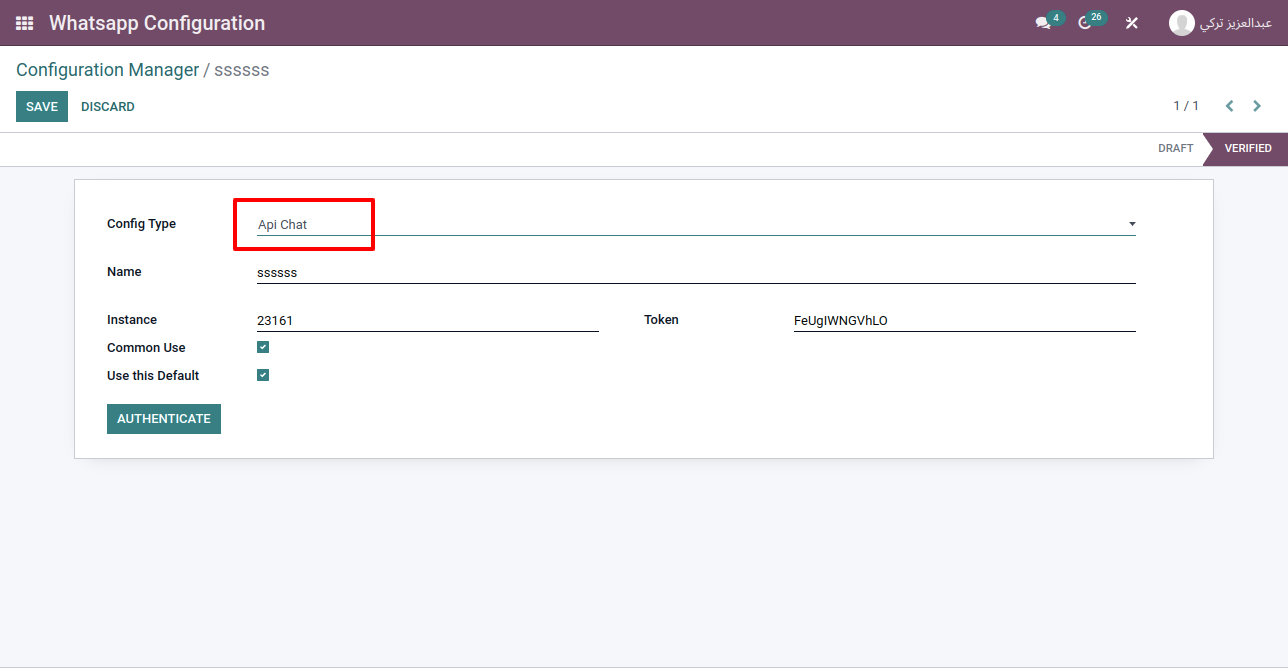Uncheck the Use this Default checkbox
The width and height of the screenshot is (1288, 668).
point(263,375)
